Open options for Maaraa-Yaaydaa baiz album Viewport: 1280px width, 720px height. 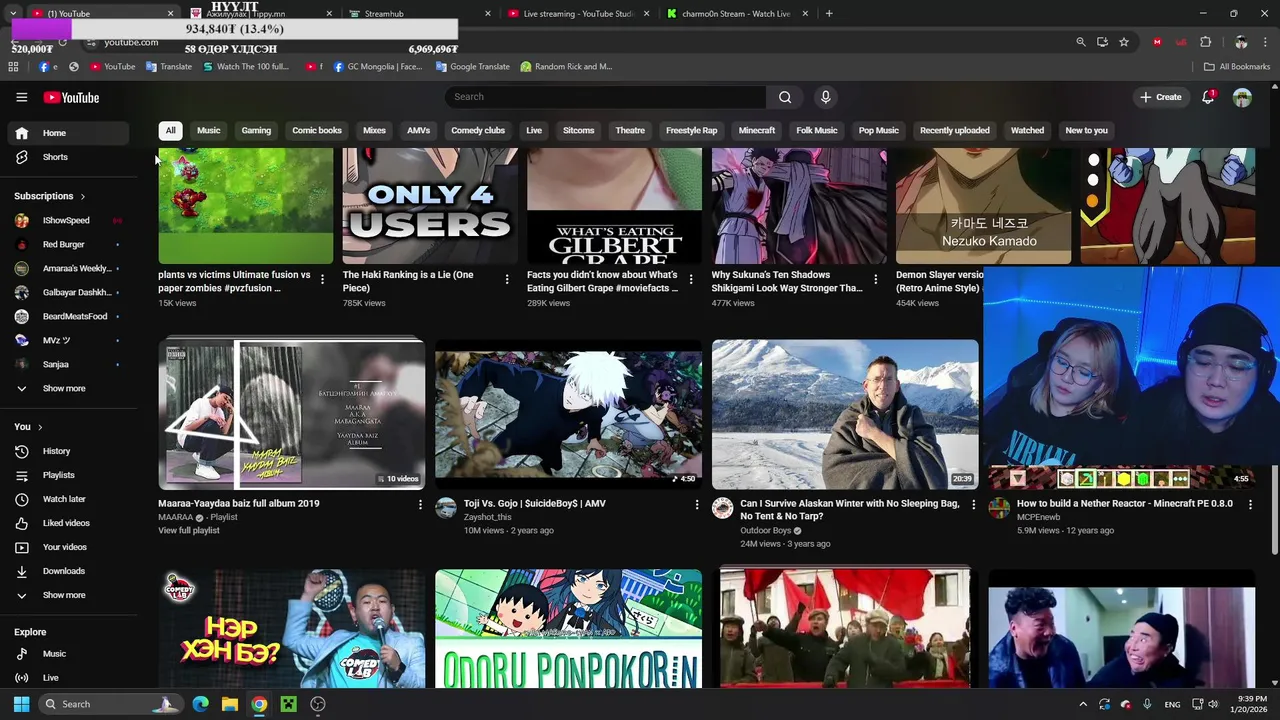tap(420, 505)
